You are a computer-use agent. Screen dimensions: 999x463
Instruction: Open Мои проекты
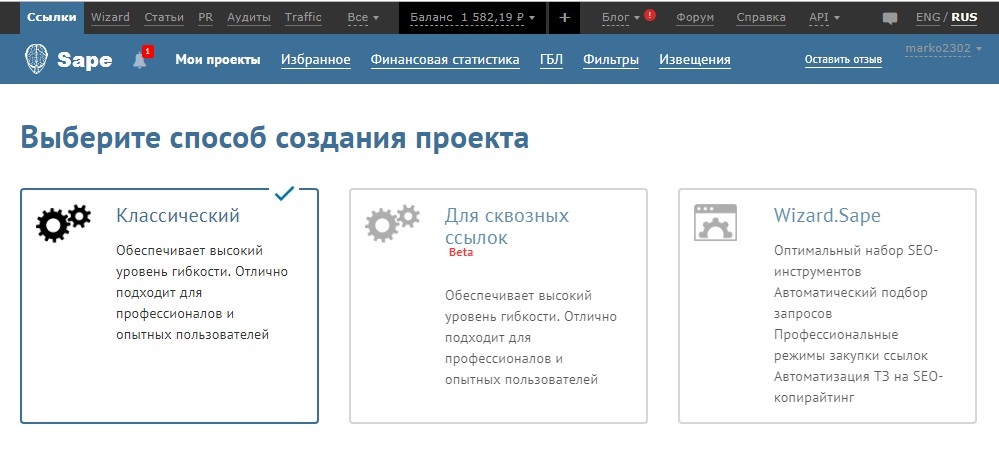tap(218, 60)
